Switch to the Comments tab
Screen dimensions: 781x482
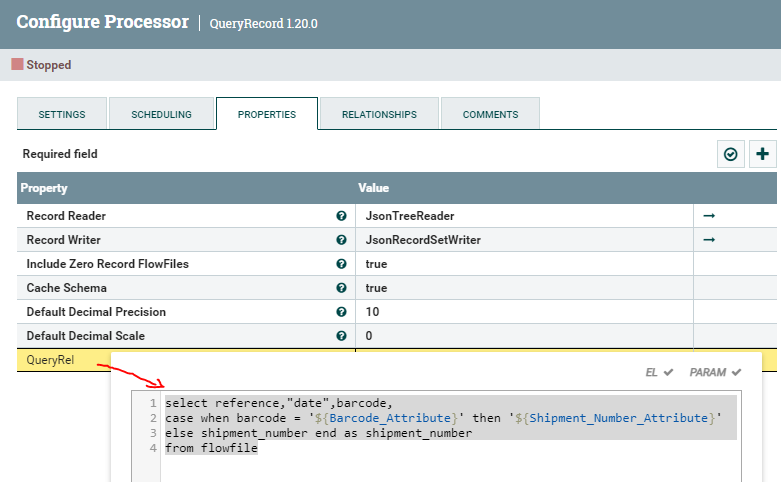click(x=490, y=115)
